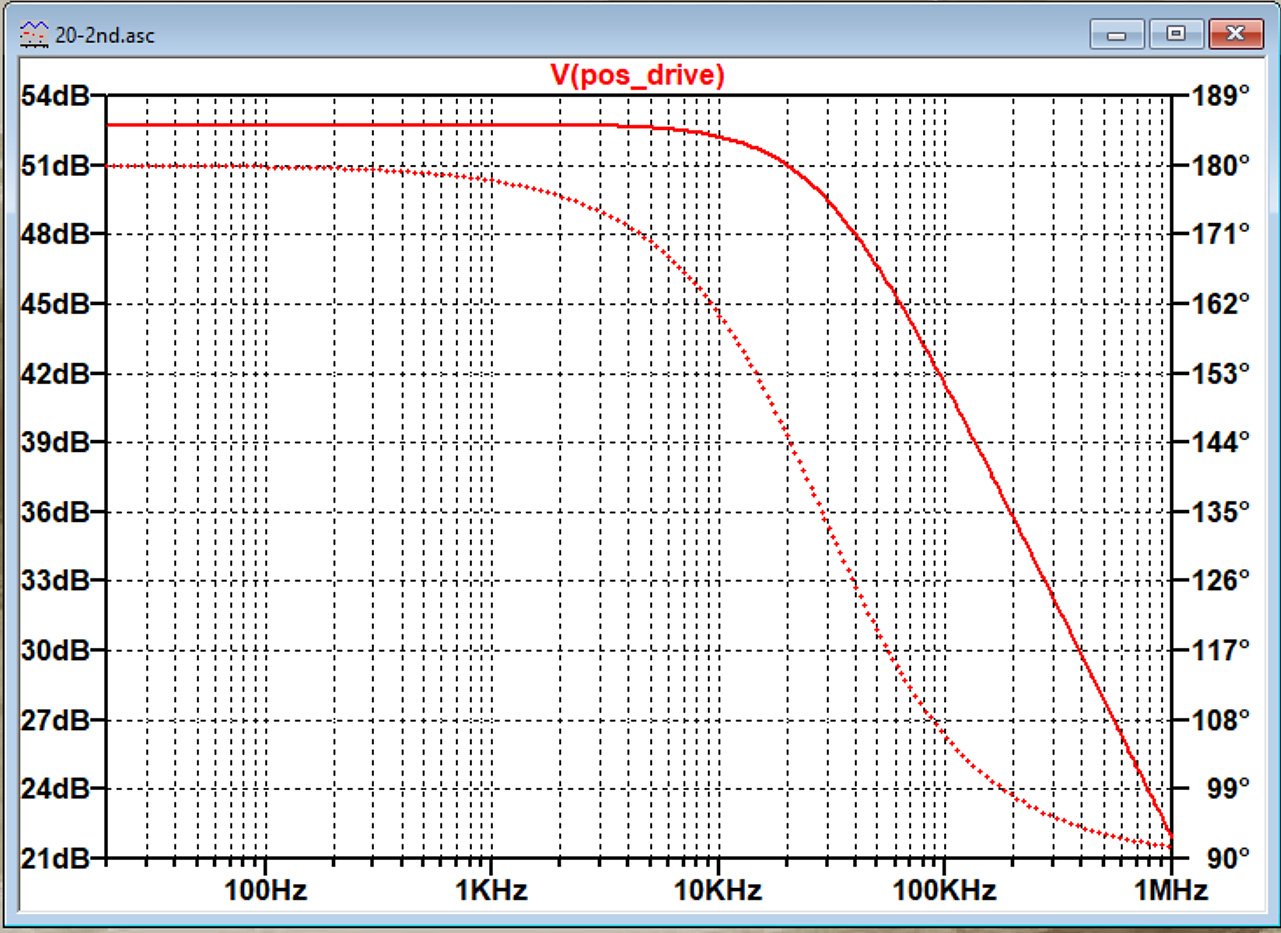The height and width of the screenshot is (933, 1281).
Task: Click the 39dB magnitude axis label
Action: 54,442
